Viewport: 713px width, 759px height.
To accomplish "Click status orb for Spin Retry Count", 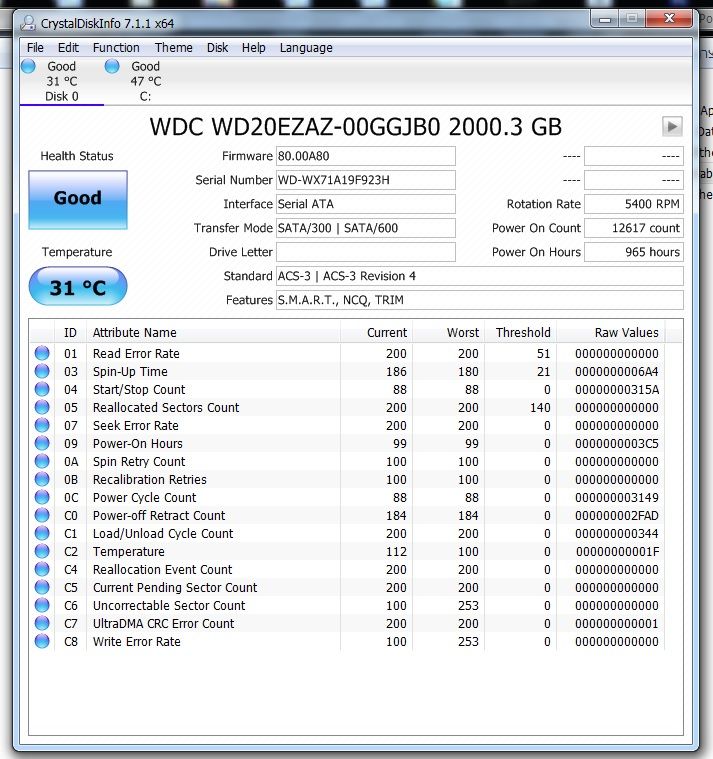I will point(42,461).
